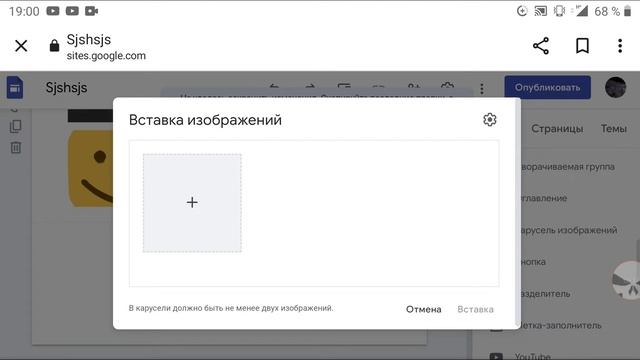Tap the battery status icon
Image resolution: width=640 pixels, height=360 pixels.
(627, 11)
